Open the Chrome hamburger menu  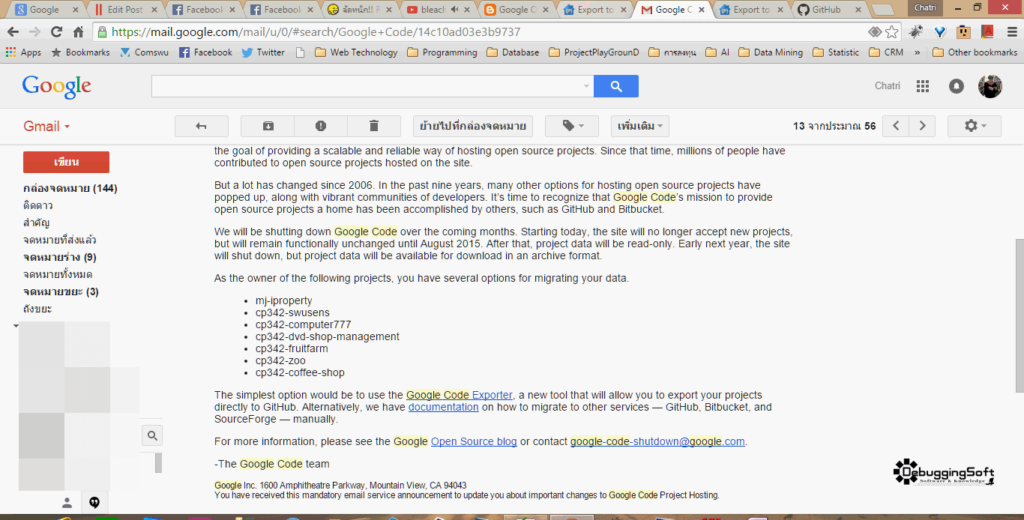click(1012, 31)
